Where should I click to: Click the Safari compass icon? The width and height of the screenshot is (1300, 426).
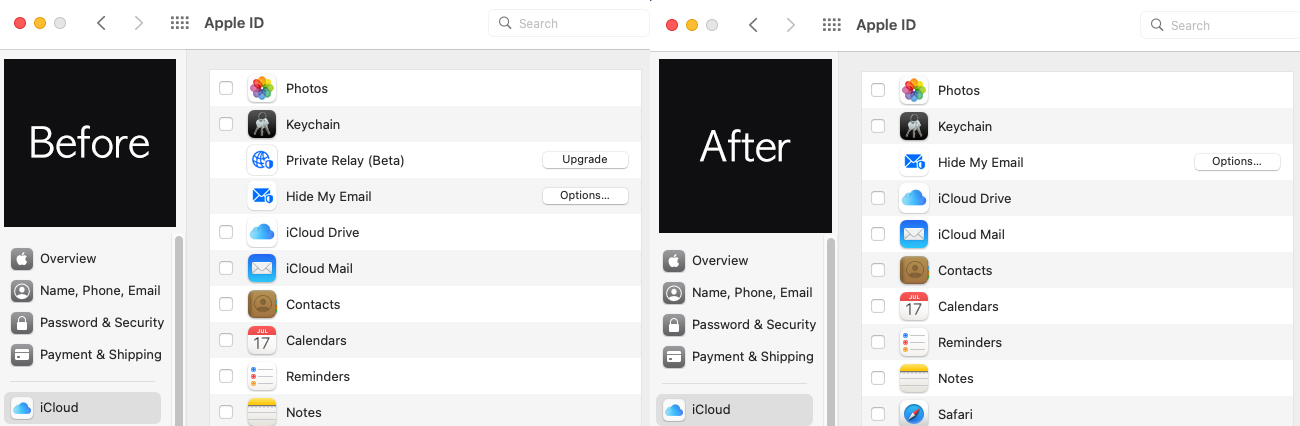point(914,413)
